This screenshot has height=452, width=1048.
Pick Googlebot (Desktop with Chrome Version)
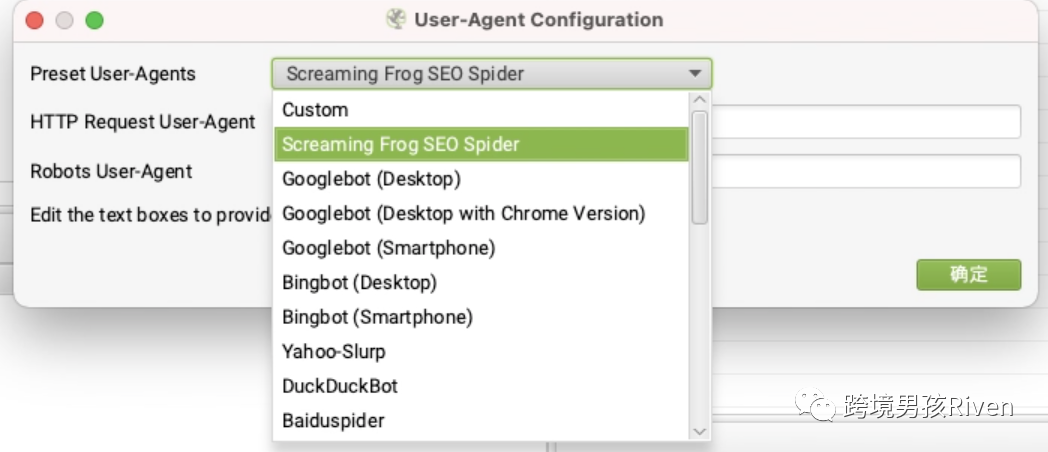481,214
